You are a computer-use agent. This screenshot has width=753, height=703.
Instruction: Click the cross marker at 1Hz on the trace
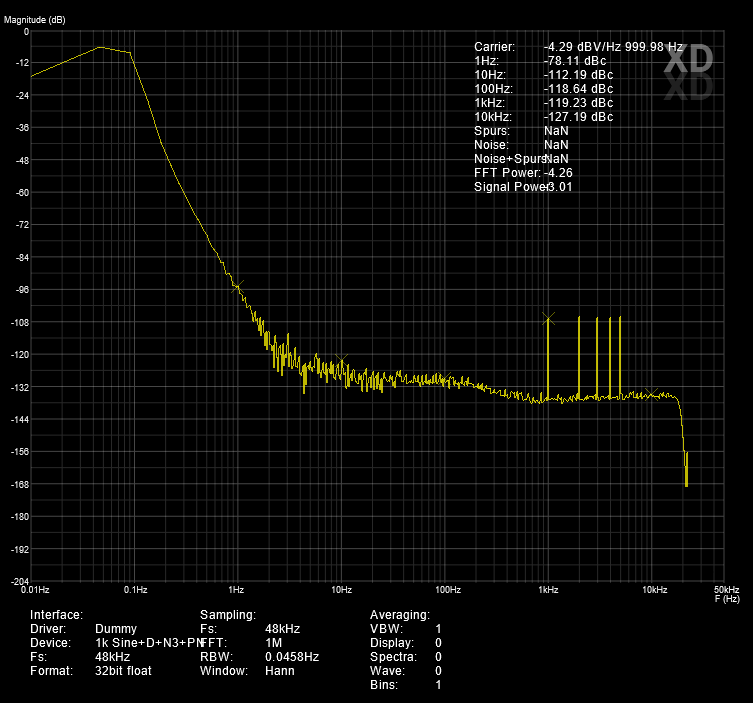point(238,287)
